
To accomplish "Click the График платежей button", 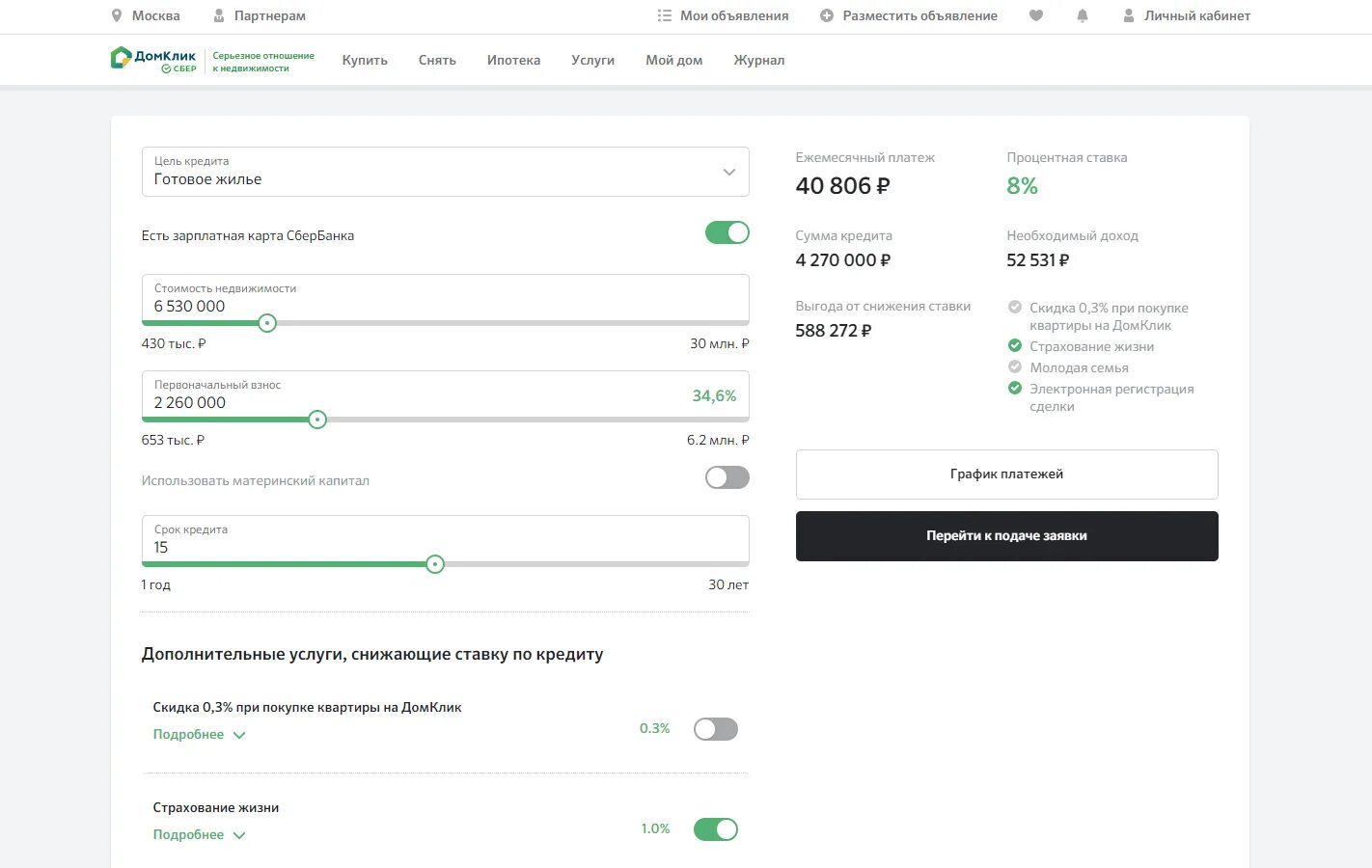I will (x=1007, y=475).
